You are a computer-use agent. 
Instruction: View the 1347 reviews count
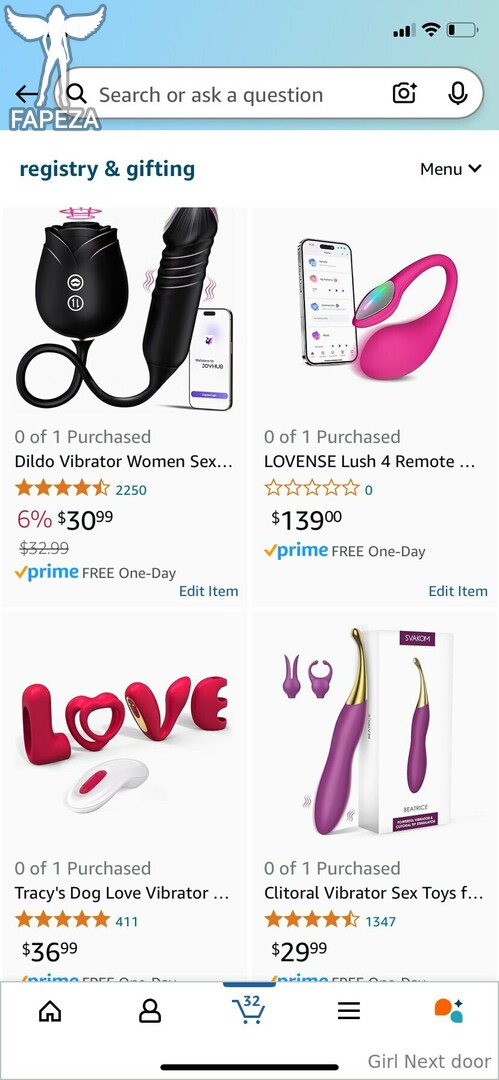[x=380, y=922]
